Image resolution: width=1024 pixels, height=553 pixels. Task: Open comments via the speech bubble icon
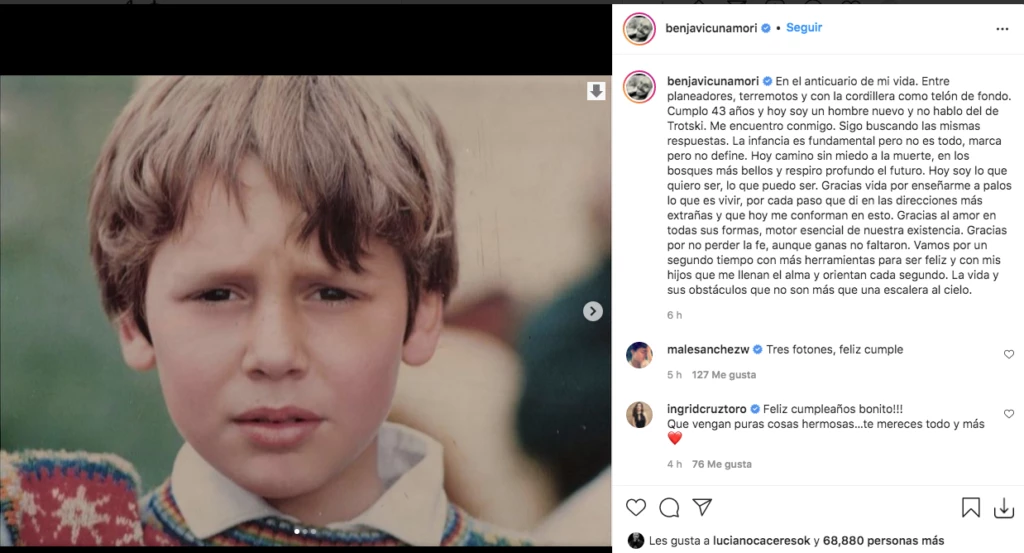point(669,508)
